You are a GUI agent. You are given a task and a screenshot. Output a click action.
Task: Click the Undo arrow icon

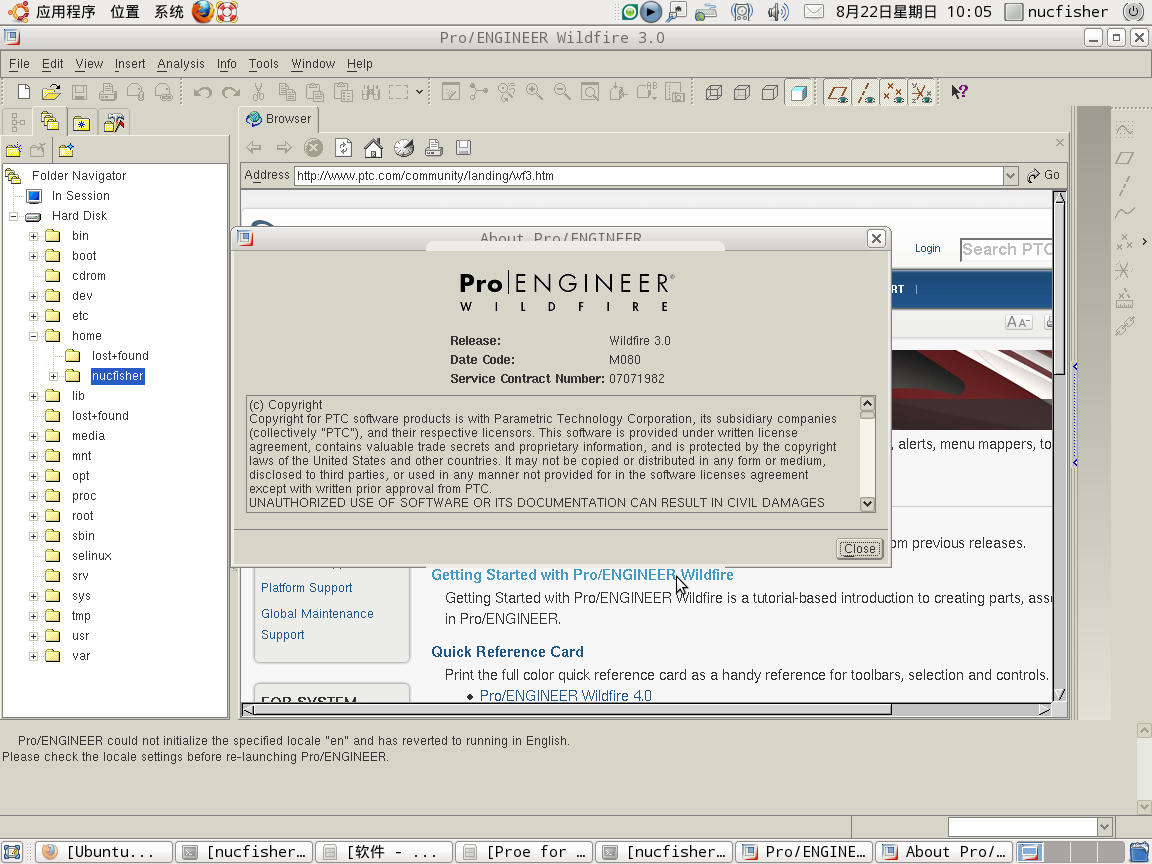(203, 92)
